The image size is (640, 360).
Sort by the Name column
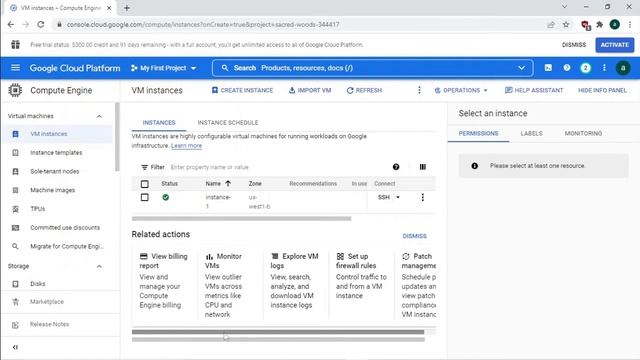pos(218,184)
